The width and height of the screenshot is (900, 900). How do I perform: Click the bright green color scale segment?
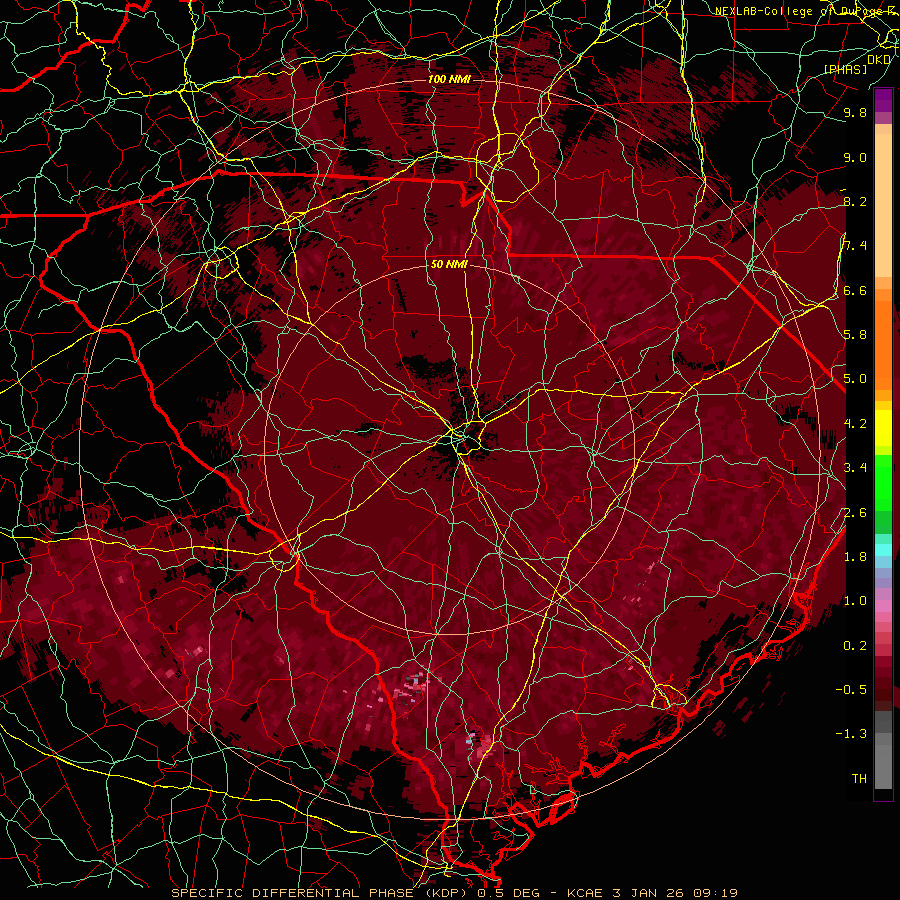click(x=883, y=482)
